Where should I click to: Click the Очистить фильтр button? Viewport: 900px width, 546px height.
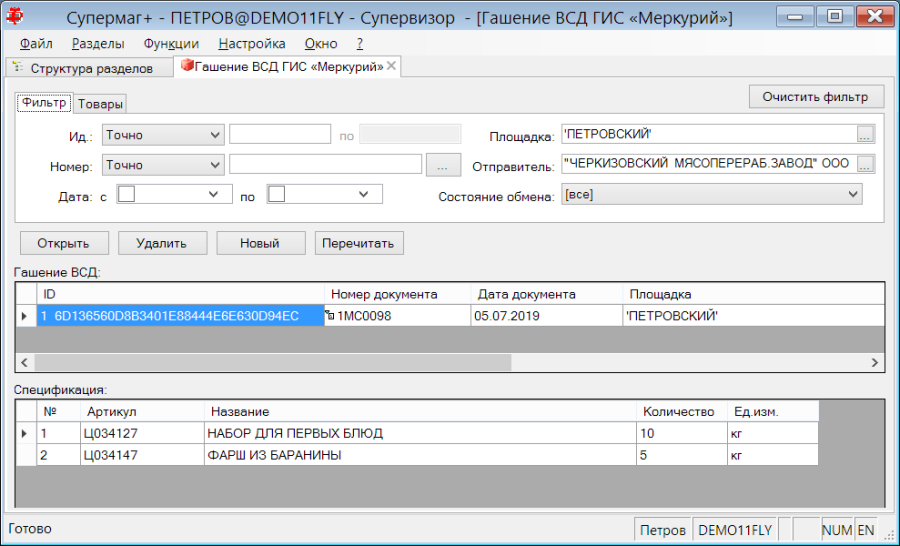[x=815, y=96]
